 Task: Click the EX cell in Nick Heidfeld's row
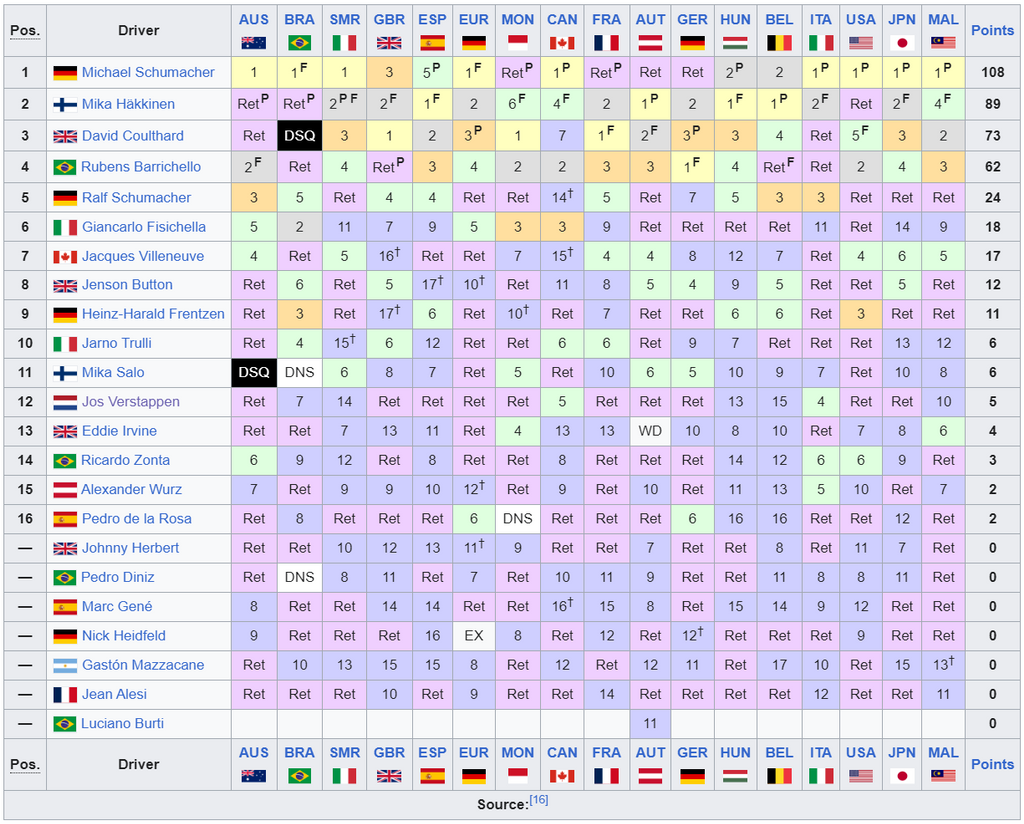(473, 636)
